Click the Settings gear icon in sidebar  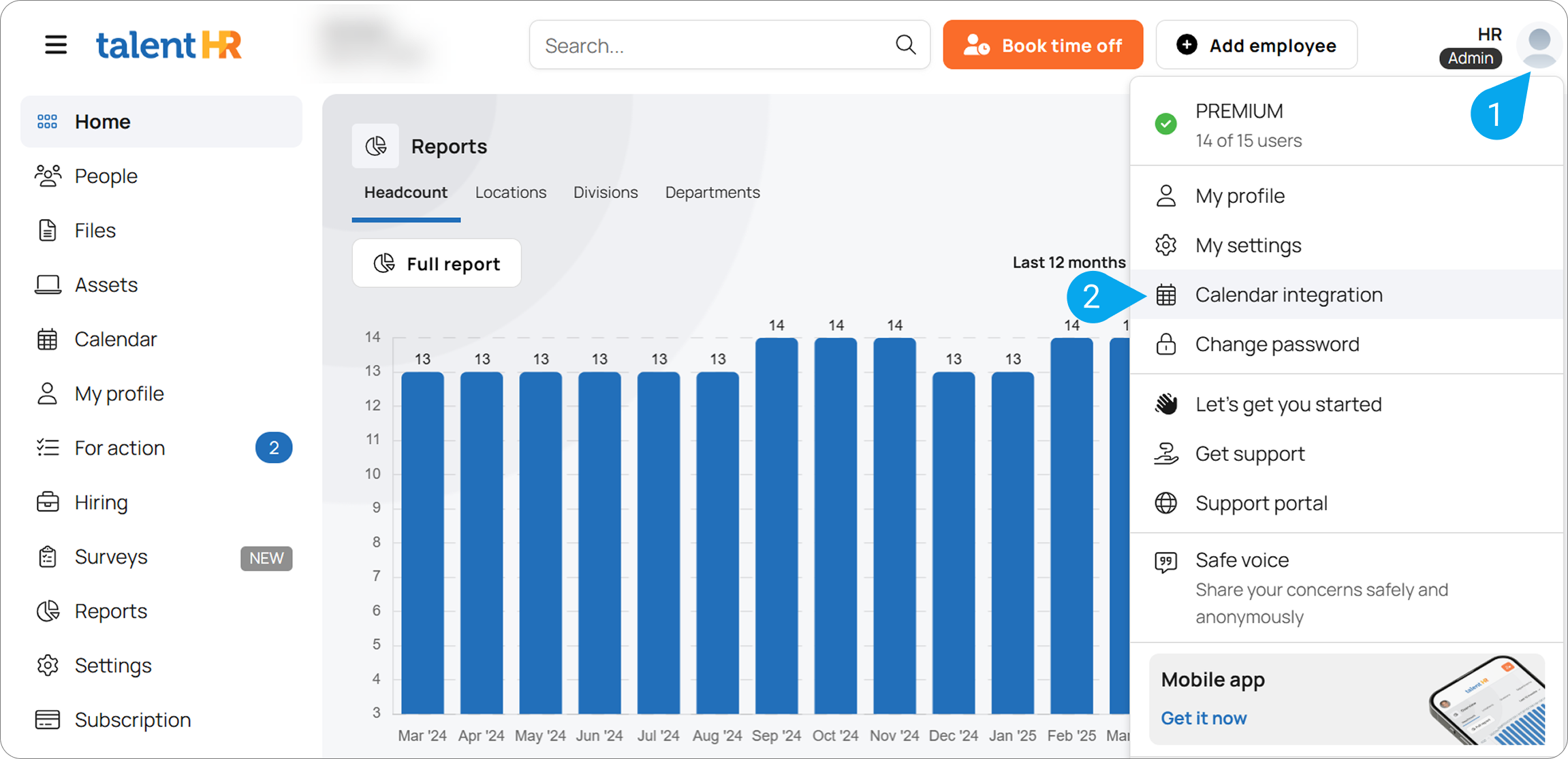click(x=48, y=665)
